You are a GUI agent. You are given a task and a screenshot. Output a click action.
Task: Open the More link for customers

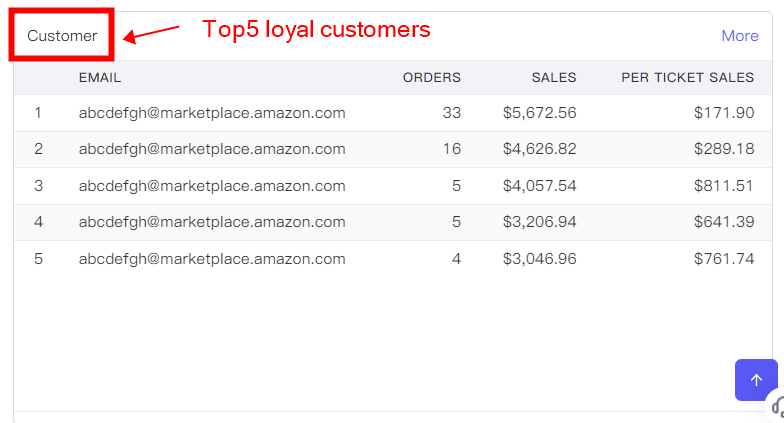pos(740,36)
